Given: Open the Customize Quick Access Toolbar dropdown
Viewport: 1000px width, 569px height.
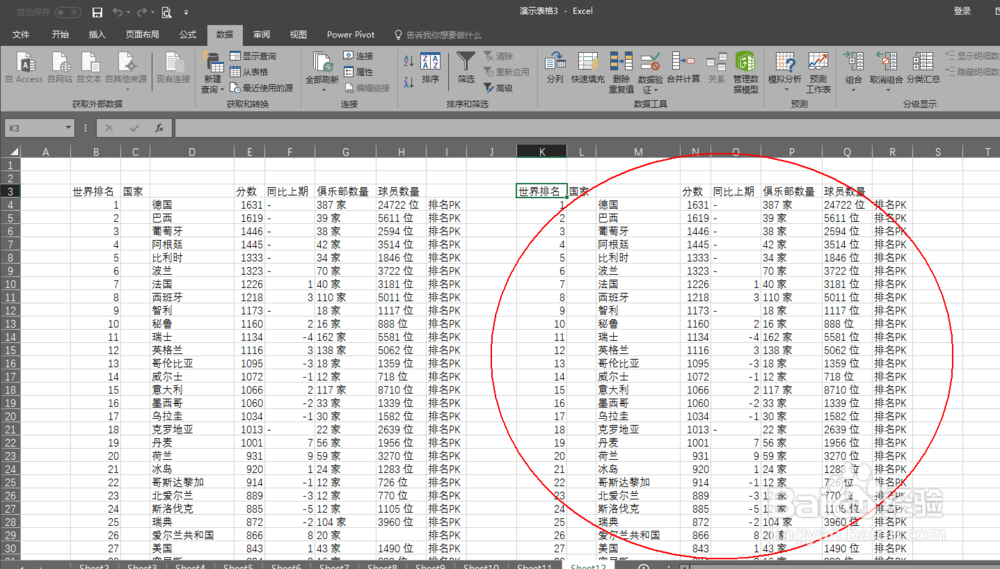Looking at the screenshot, I should 186,12.
